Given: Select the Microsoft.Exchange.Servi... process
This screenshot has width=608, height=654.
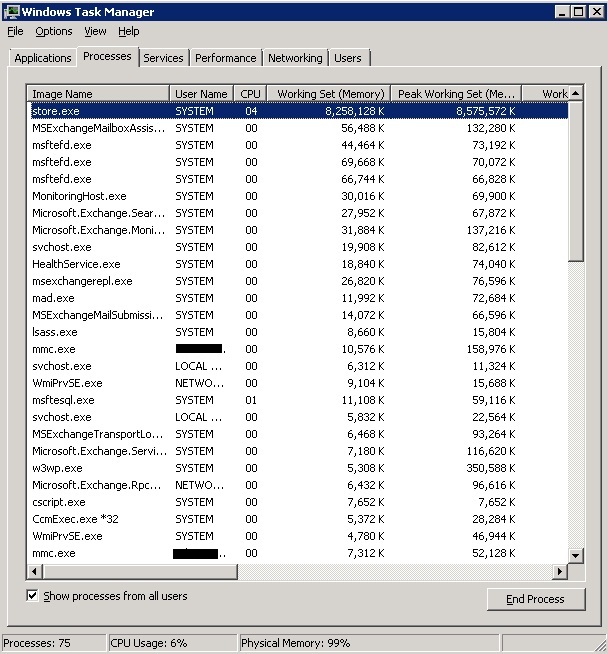Looking at the screenshot, I should (x=299, y=451).
